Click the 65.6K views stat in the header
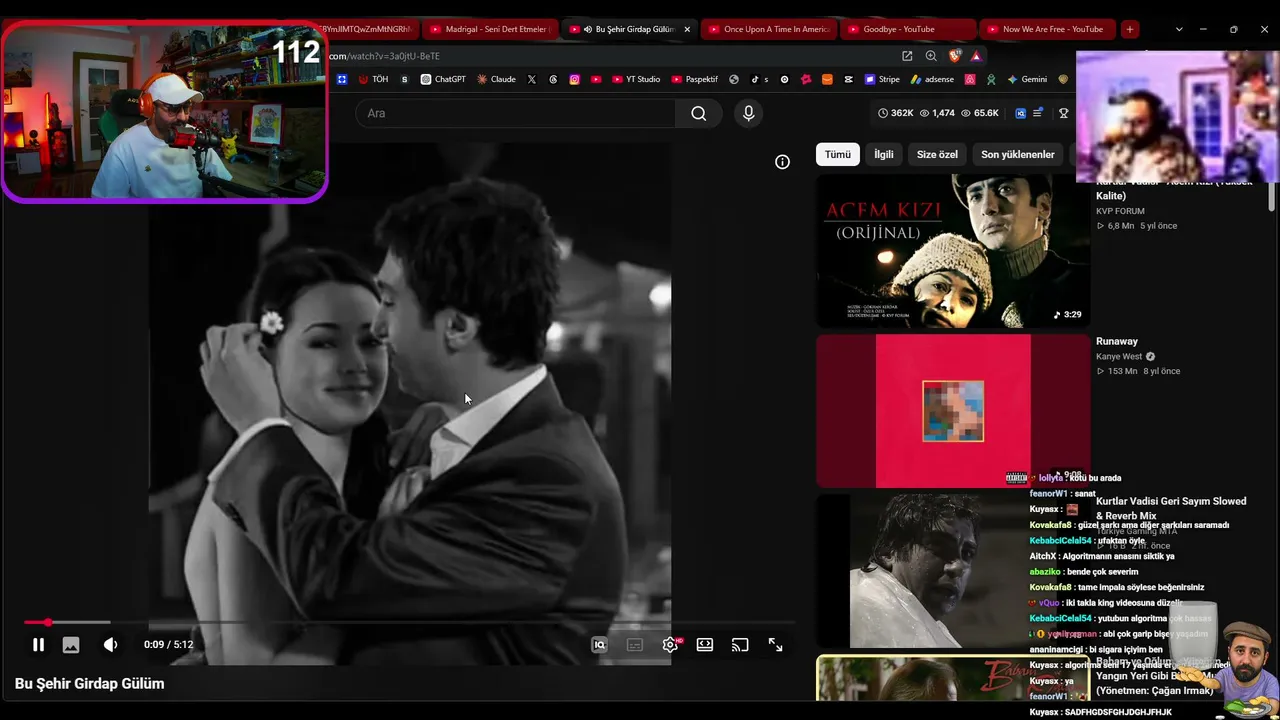Viewport: 1280px width, 720px height. pos(980,113)
